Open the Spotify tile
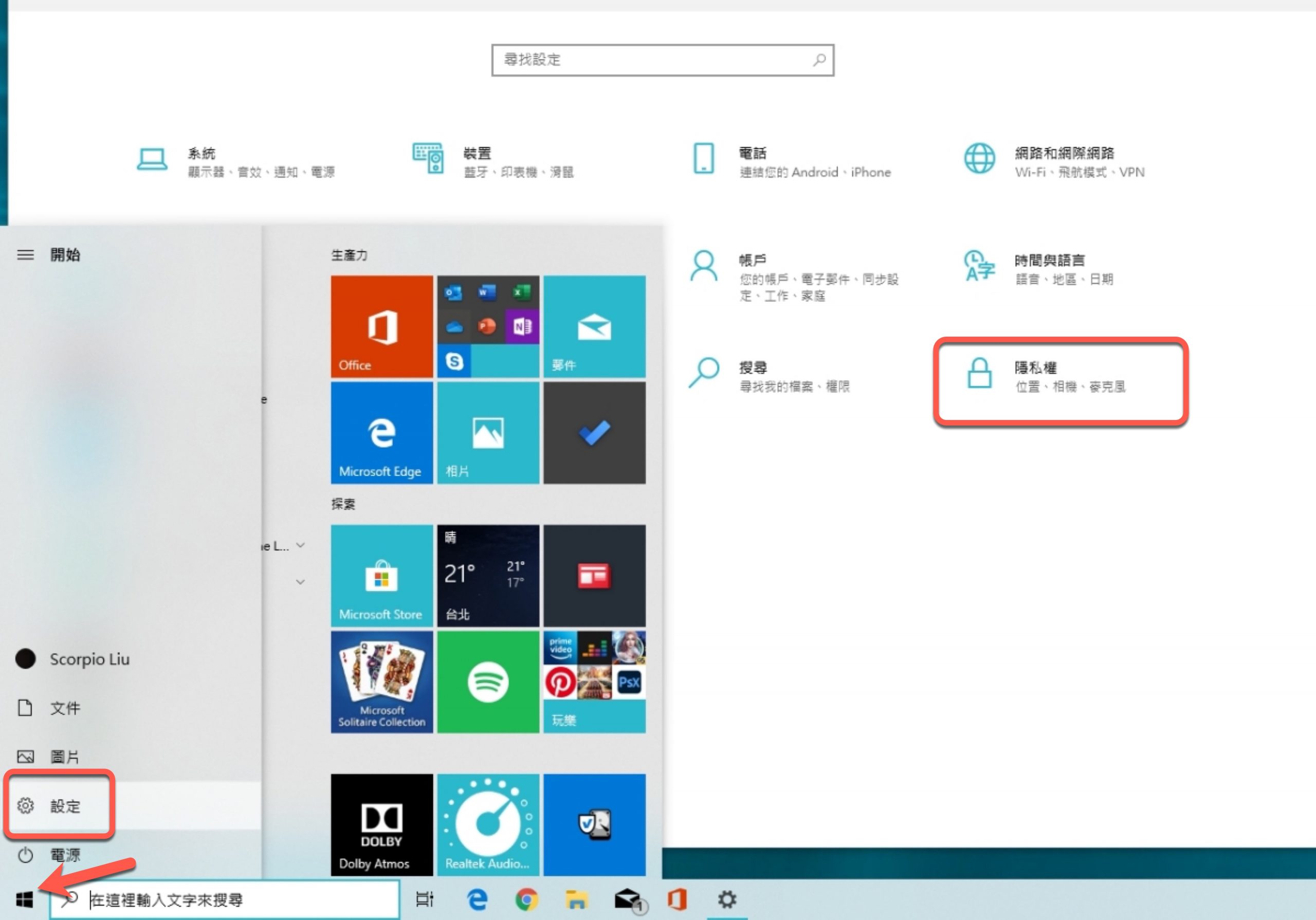This screenshot has height=920, width=1316. (488, 682)
